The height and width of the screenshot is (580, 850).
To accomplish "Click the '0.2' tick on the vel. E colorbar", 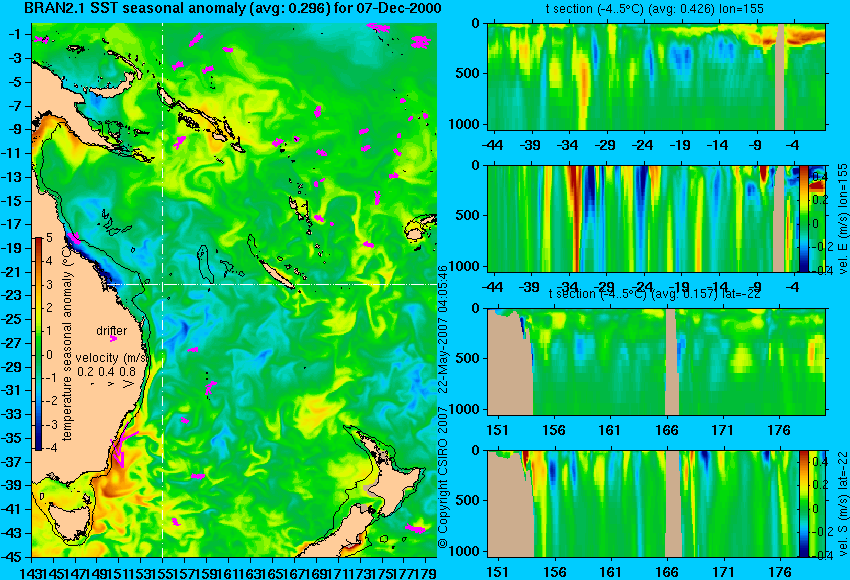I will coord(819,199).
